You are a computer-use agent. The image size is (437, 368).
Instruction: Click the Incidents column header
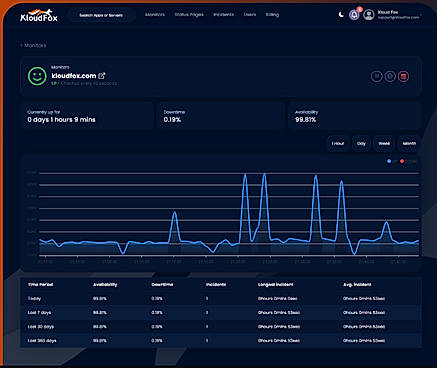tap(216, 285)
